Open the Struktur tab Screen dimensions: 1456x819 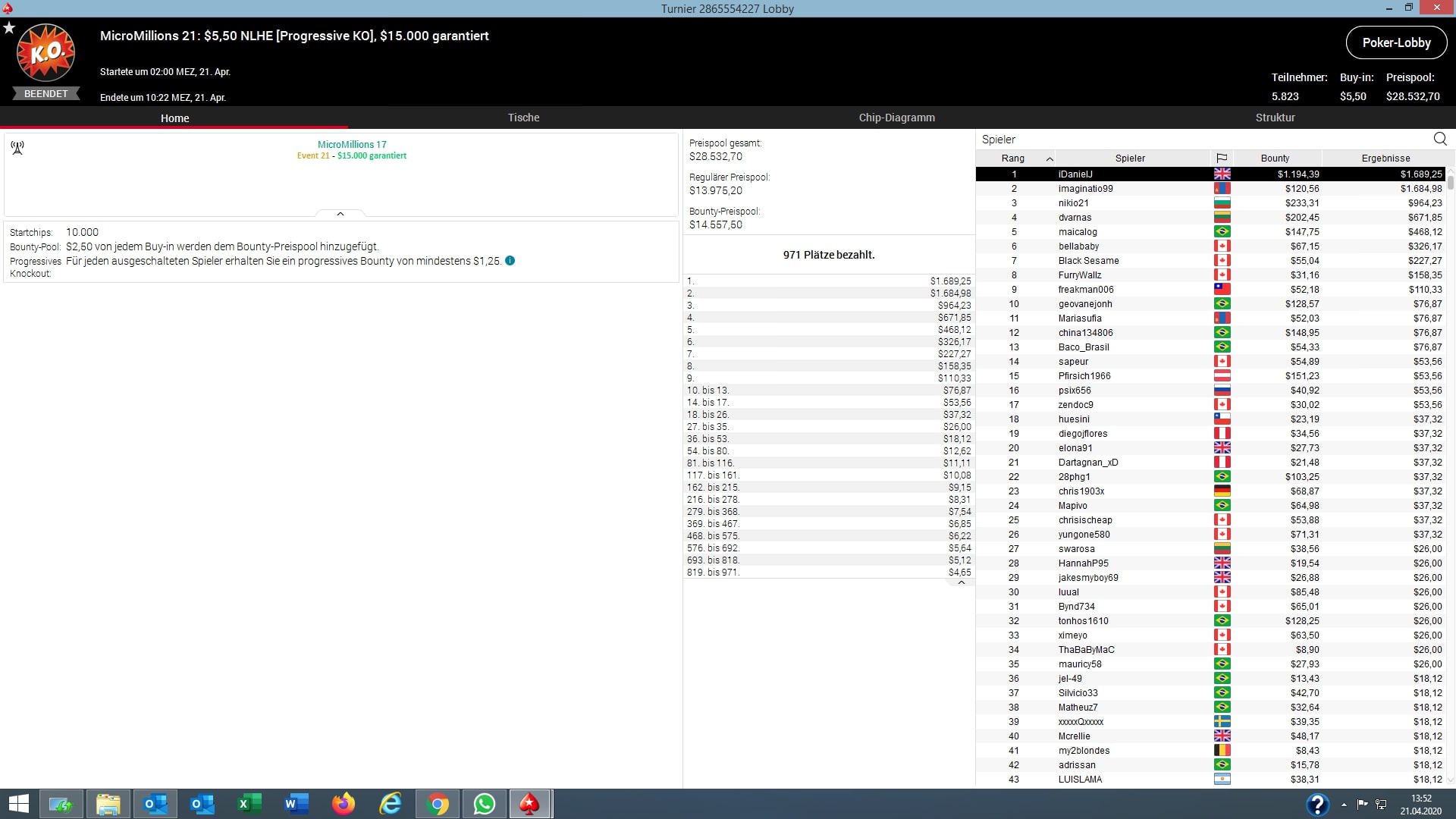pos(1275,118)
